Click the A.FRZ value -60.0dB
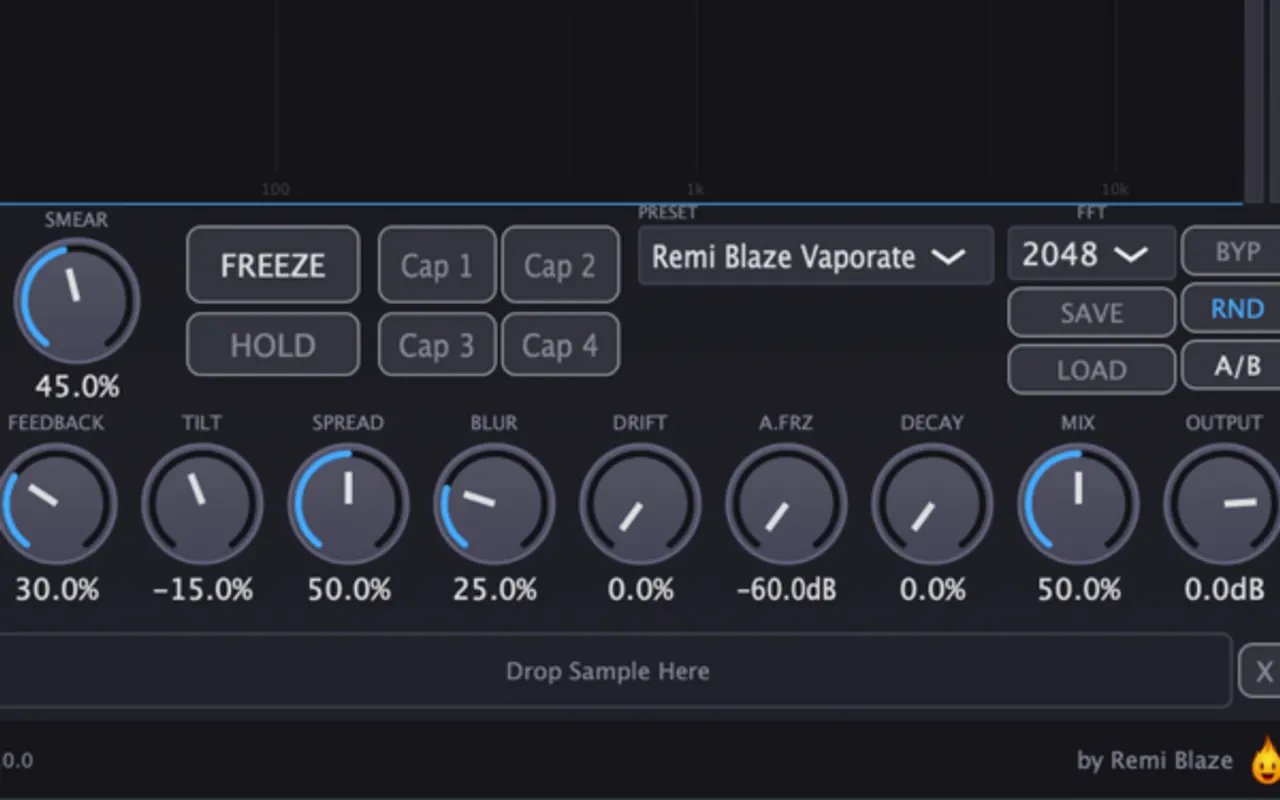1280x800 pixels. pyautogui.click(x=786, y=589)
